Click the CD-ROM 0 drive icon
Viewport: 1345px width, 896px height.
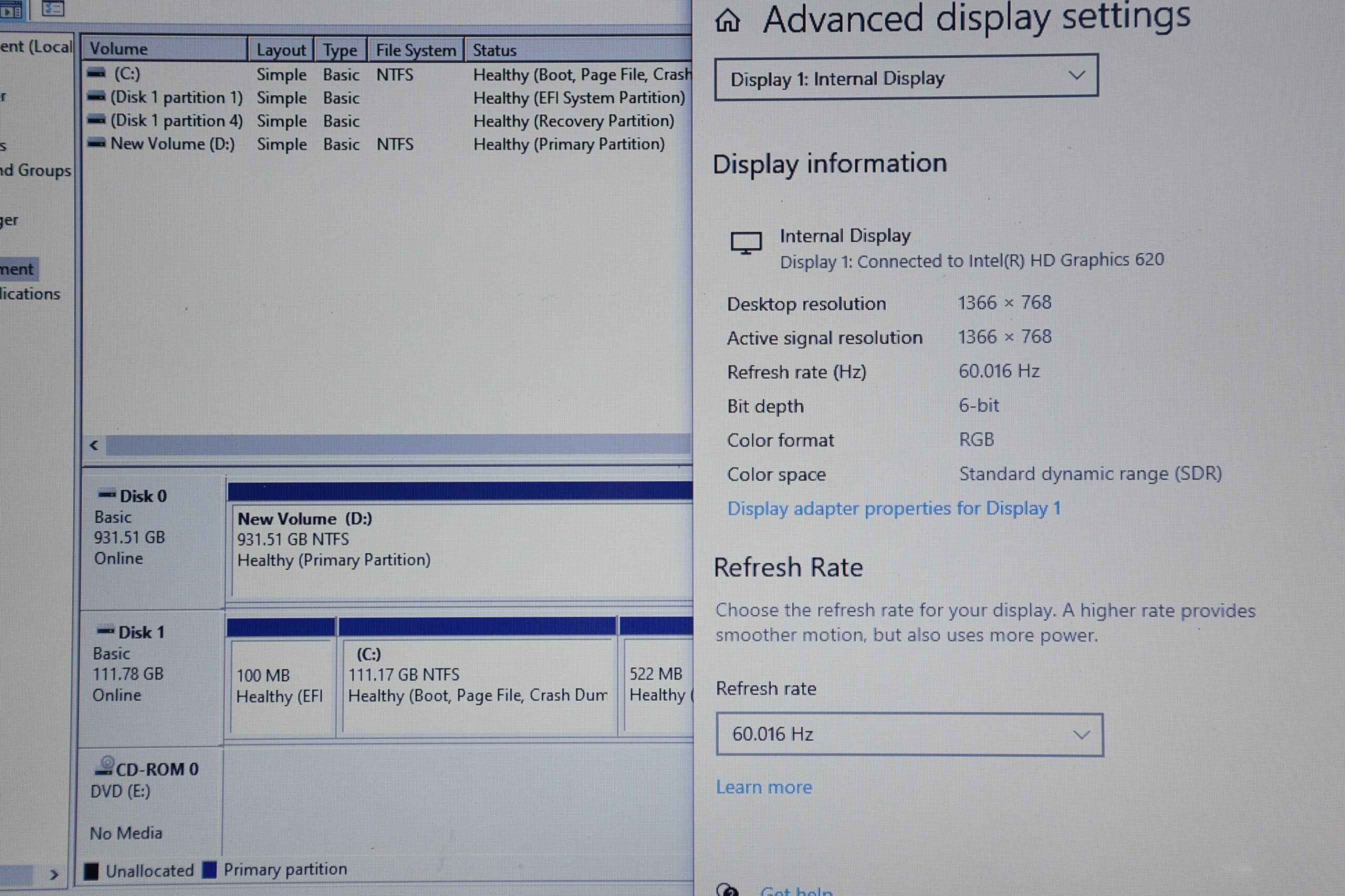click(x=105, y=766)
